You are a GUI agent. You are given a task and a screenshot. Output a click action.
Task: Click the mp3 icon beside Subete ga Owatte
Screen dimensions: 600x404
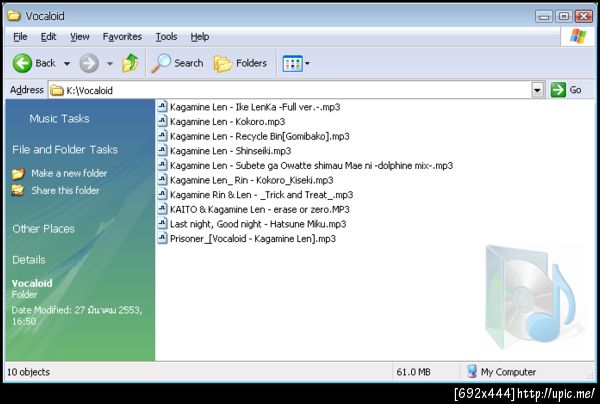pos(163,165)
